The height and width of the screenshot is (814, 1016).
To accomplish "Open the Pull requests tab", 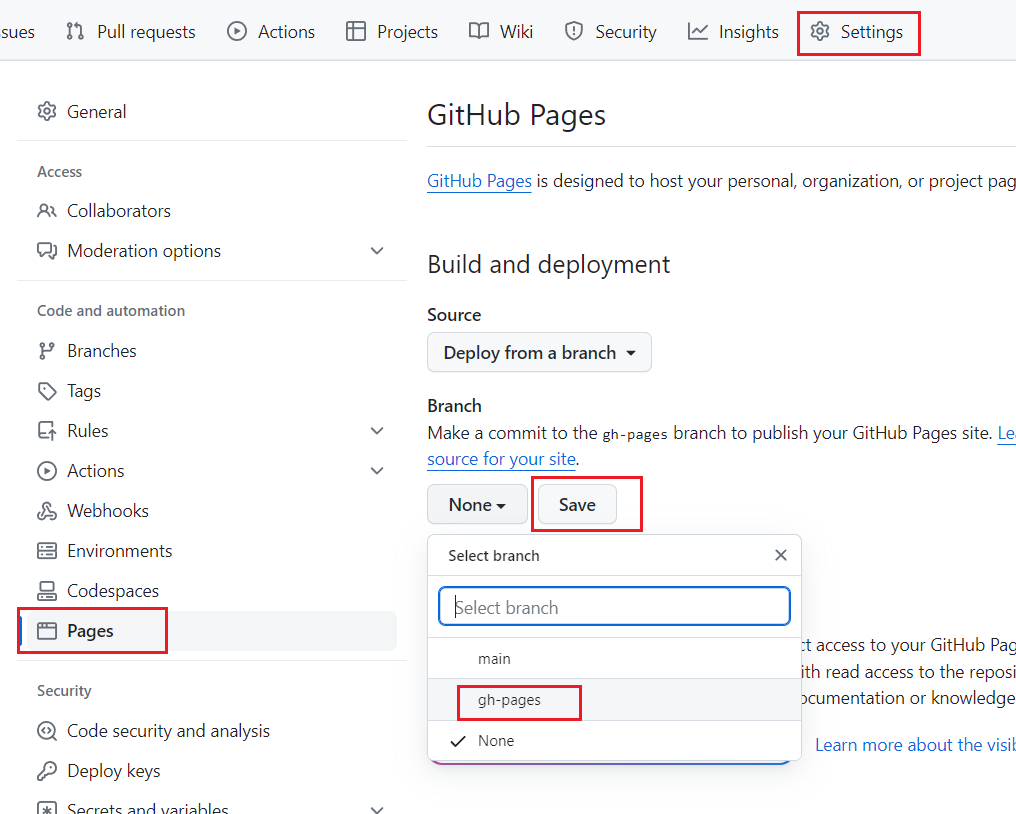I will [x=131, y=31].
